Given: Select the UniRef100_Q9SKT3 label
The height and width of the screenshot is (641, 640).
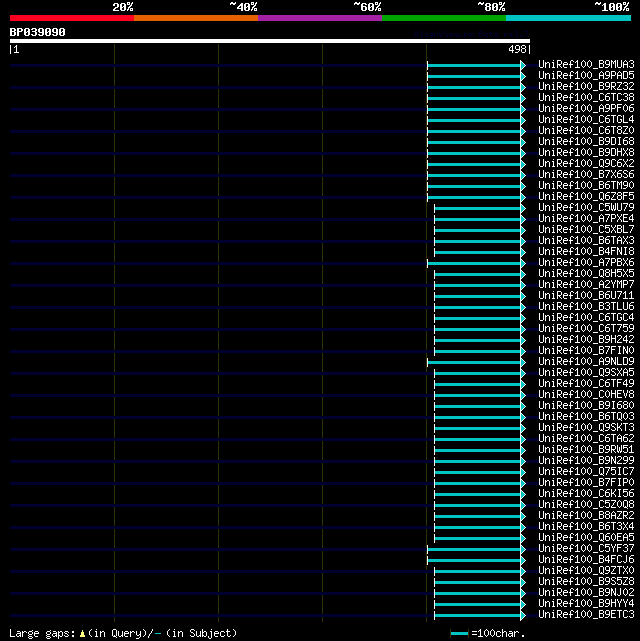Looking at the screenshot, I should (x=586, y=428).
